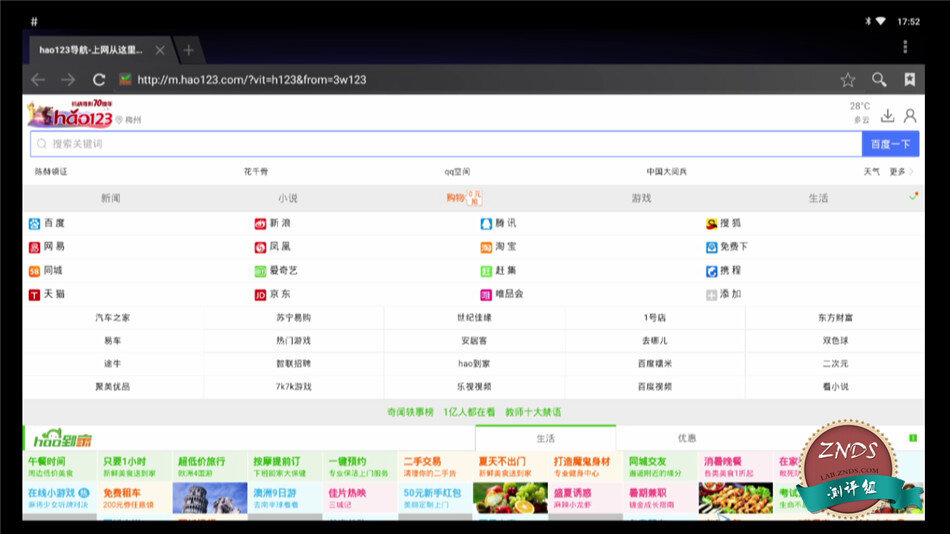The width and height of the screenshot is (950, 534).
Task: Open hot keyword qq空间
Action: pyautogui.click(x=457, y=172)
